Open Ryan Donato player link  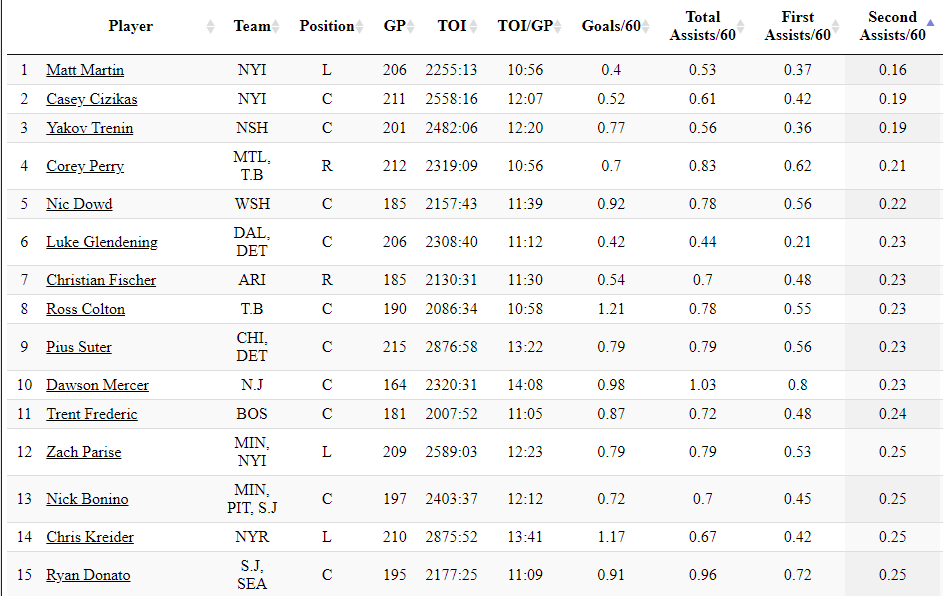pyautogui.click(x=88, y=575)
